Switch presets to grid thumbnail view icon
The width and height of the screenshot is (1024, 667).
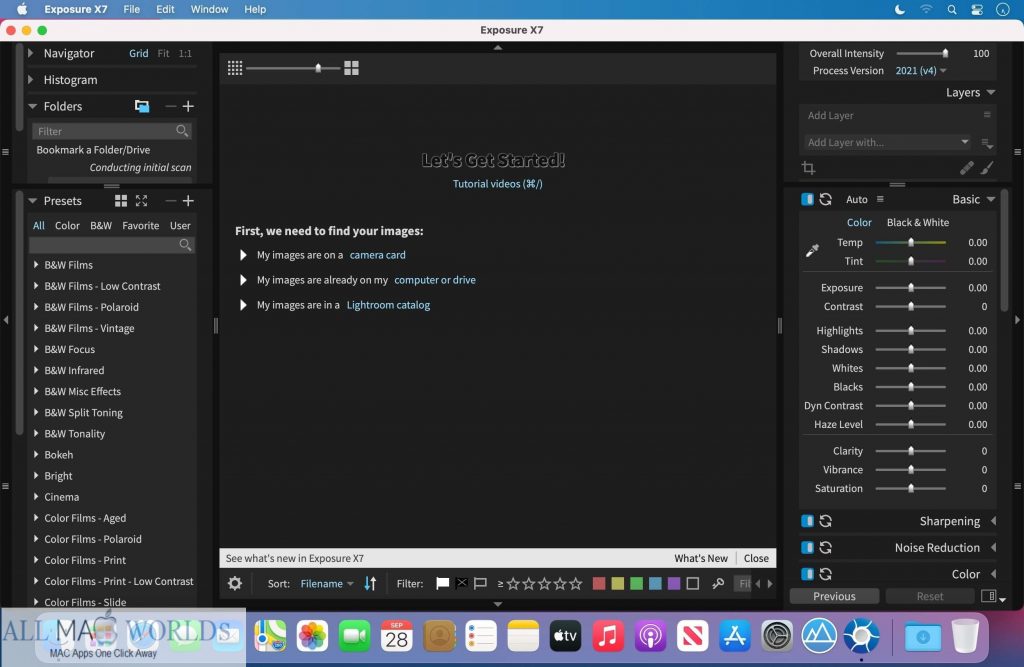pos(121,201)
